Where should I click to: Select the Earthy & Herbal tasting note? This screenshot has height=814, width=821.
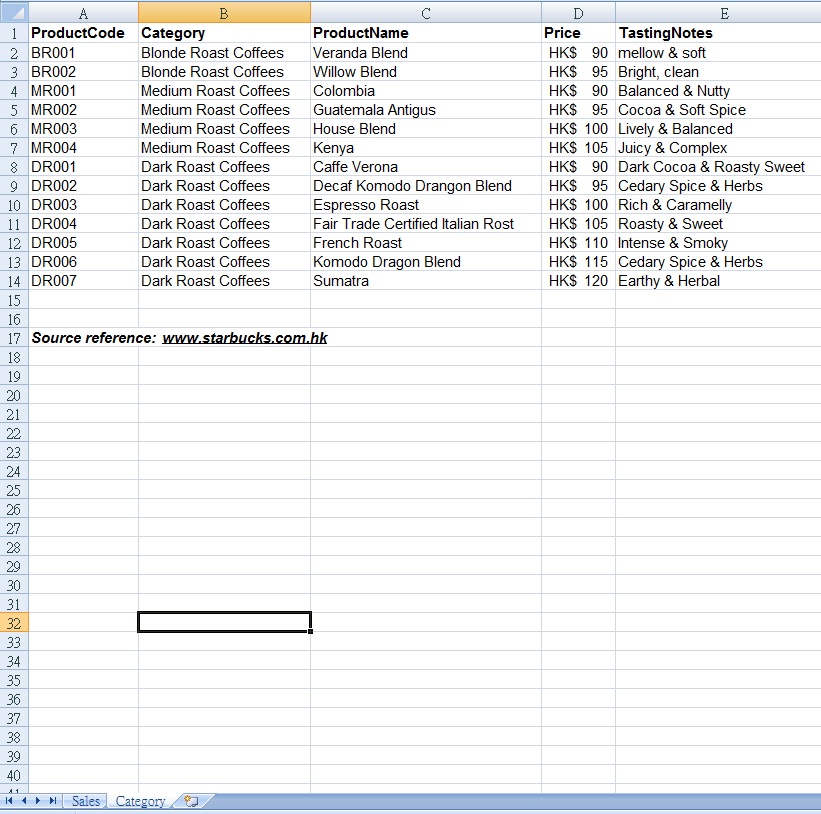pyautogui.click(x=669, y=281)
